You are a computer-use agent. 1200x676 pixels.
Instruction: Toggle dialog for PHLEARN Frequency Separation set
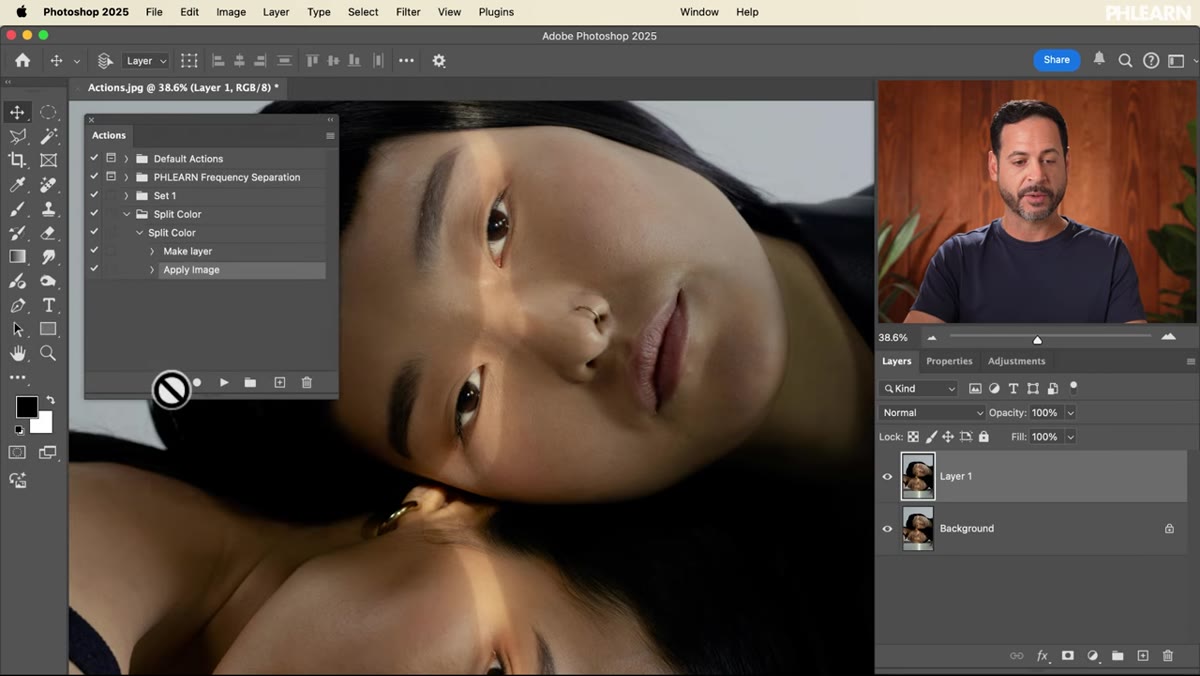pos(111,177)
